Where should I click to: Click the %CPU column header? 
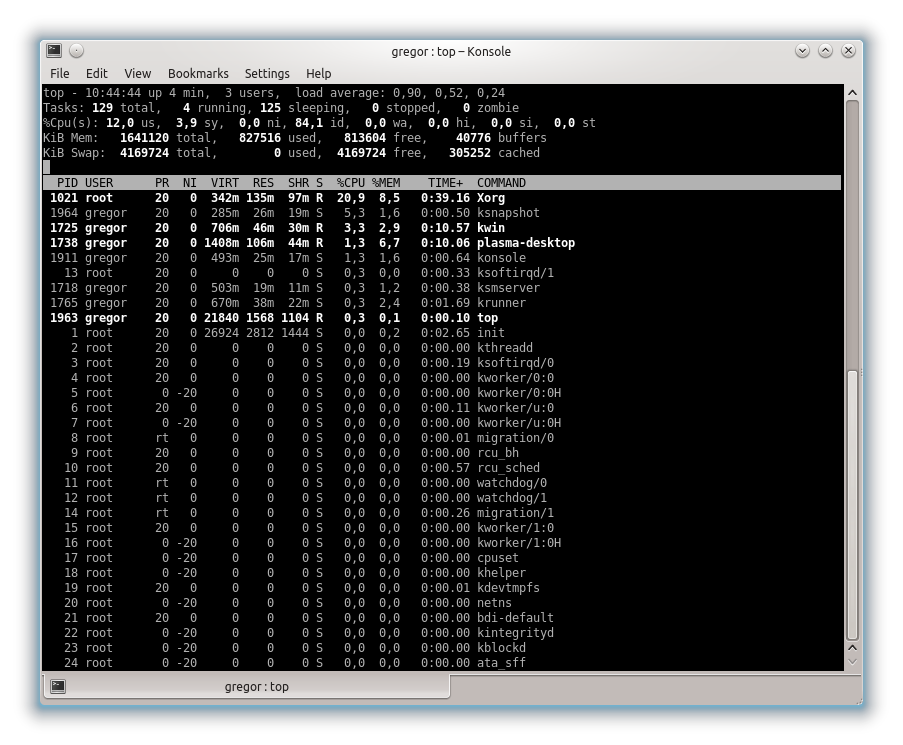point(350,183)
